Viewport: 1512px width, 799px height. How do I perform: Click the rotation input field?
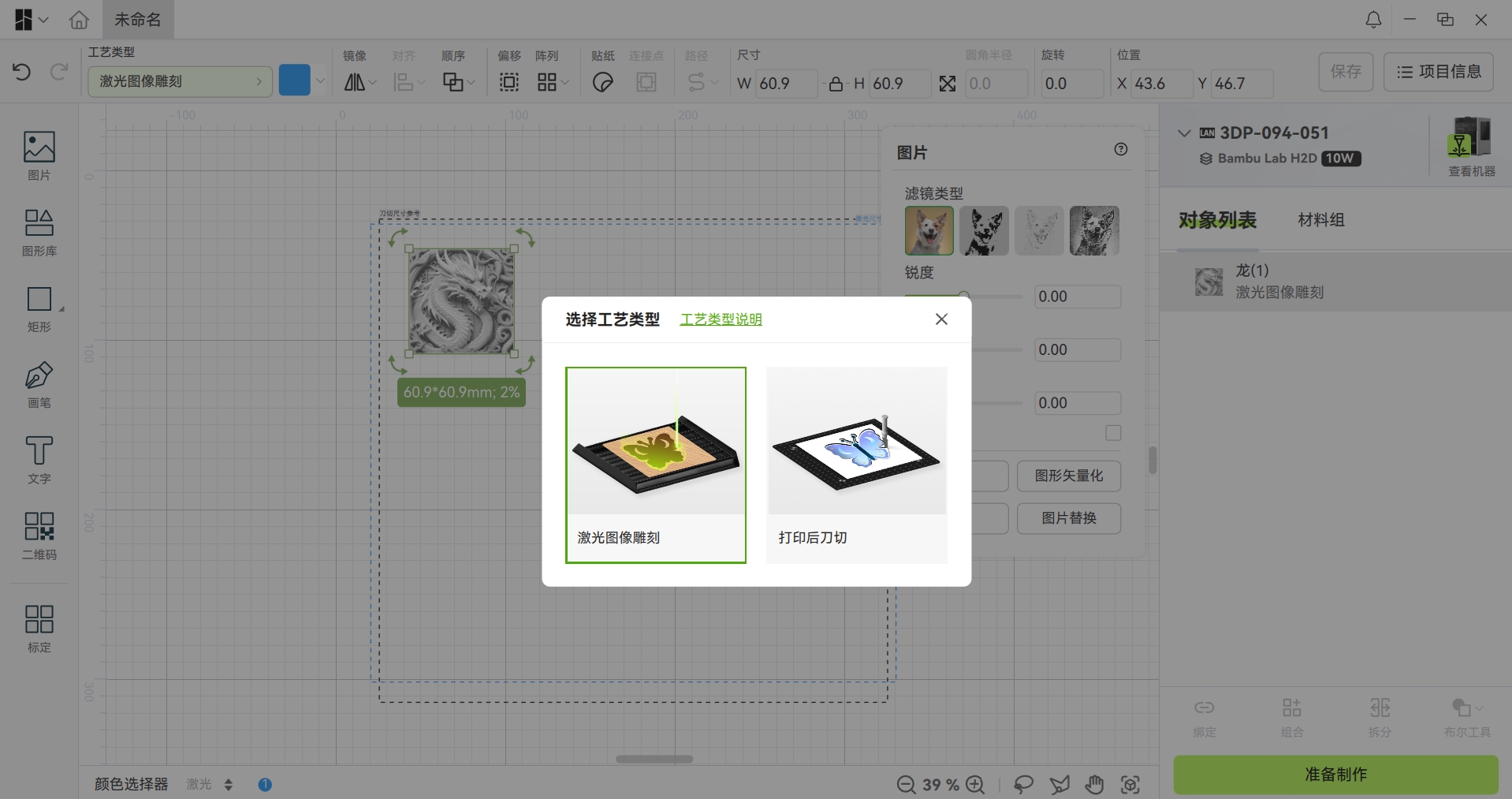tap(1071, 84)
